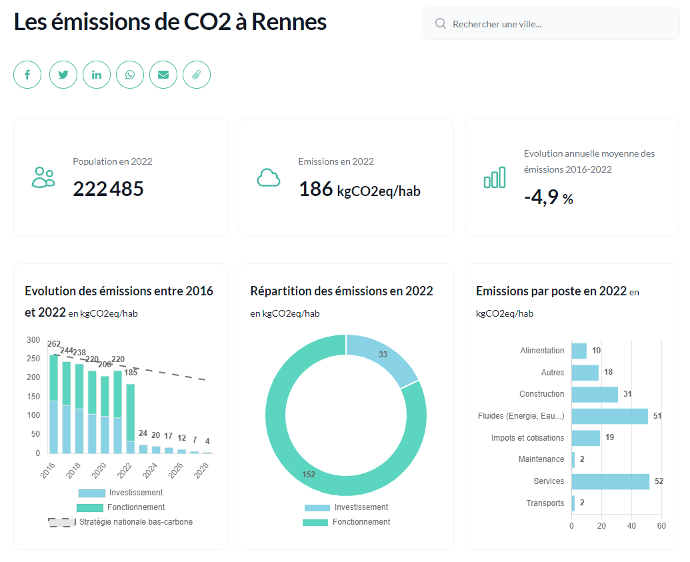Toggle Fonctionnement legend under donut chart
The width and height of the screenshot is (690, 562).
tap(346, 522)
